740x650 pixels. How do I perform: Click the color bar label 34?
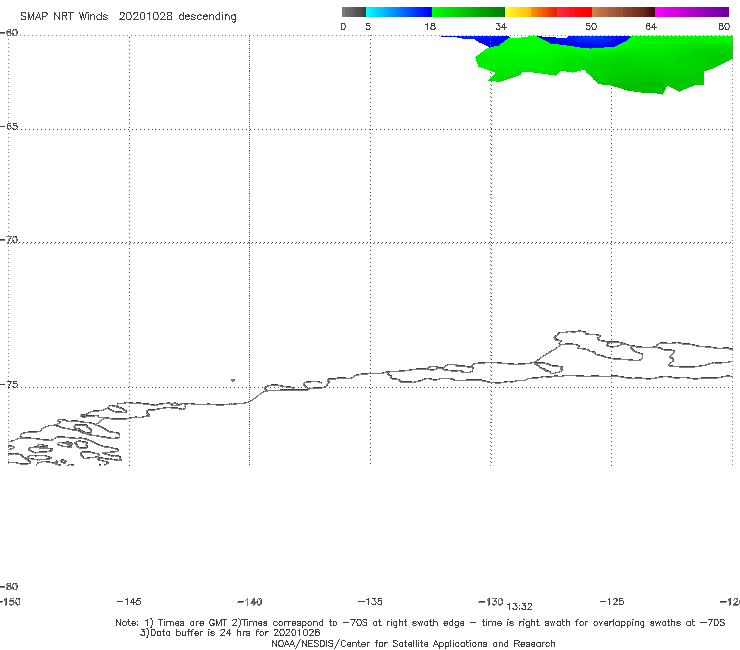point(501,27)
